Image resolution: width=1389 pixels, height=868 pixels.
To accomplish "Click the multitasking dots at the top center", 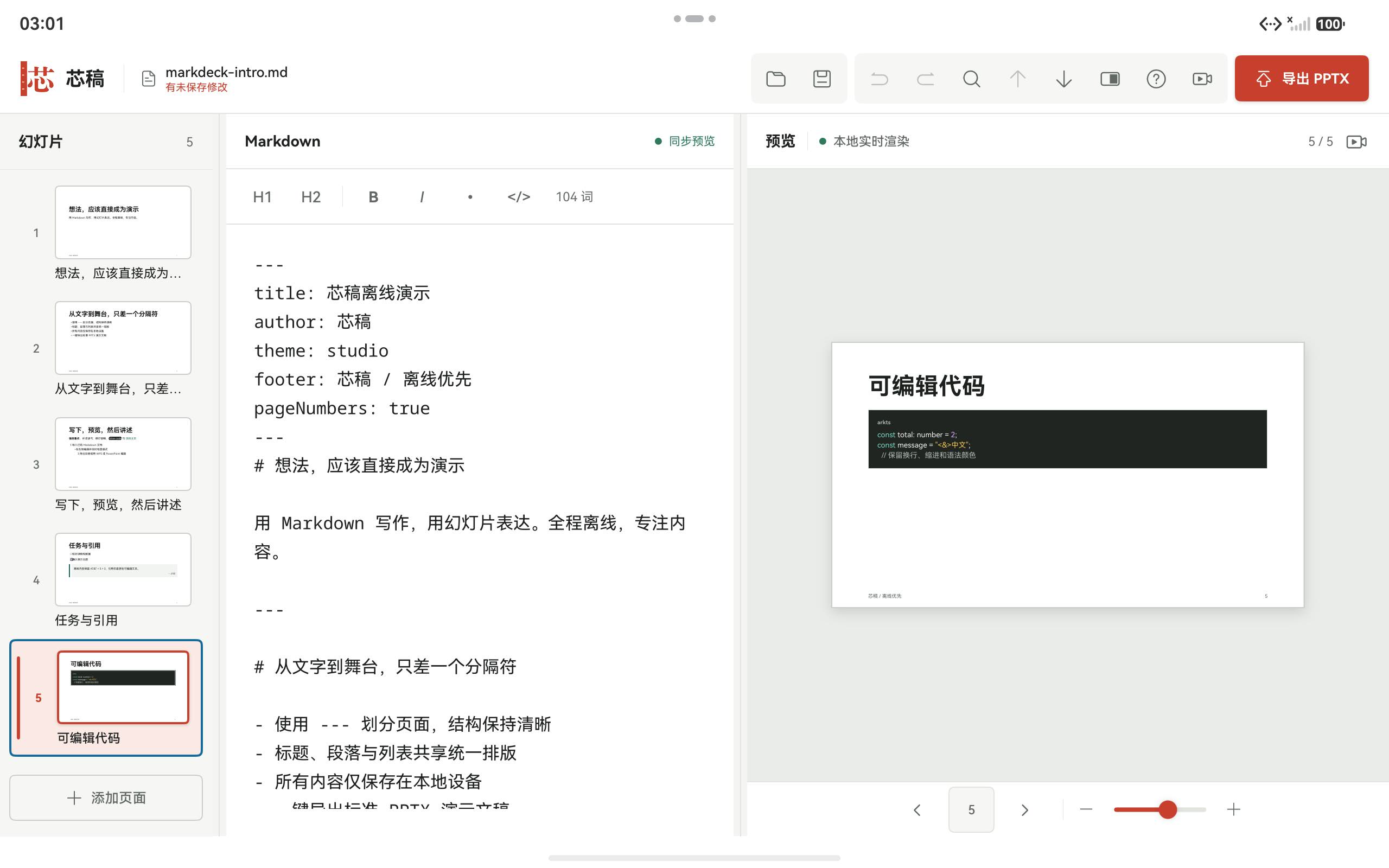I will (x=694, y=18).
